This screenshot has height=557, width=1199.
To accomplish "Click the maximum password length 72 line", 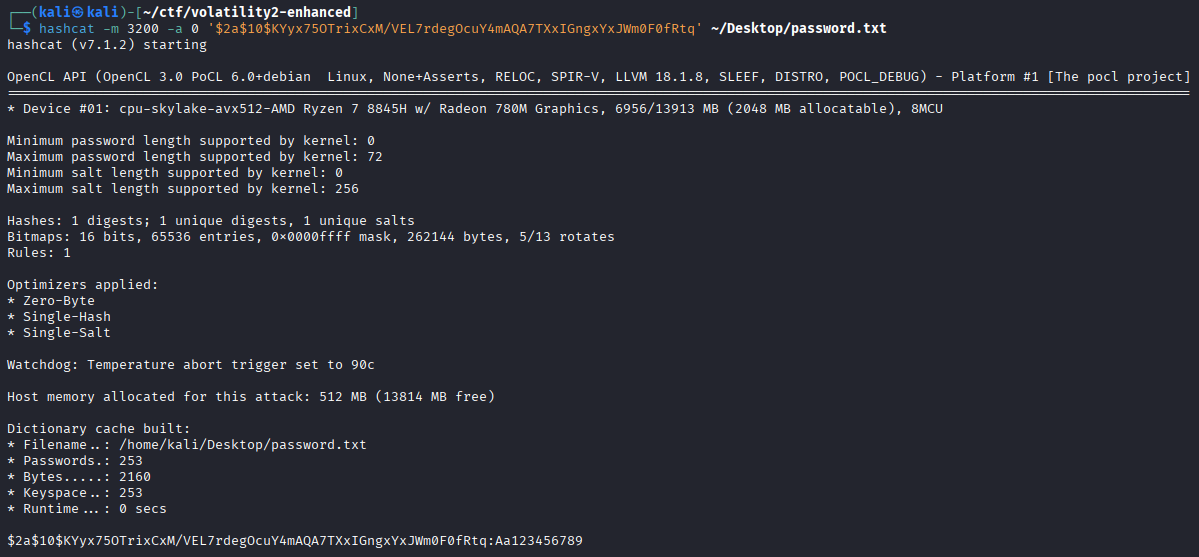I will pos(195,157).
